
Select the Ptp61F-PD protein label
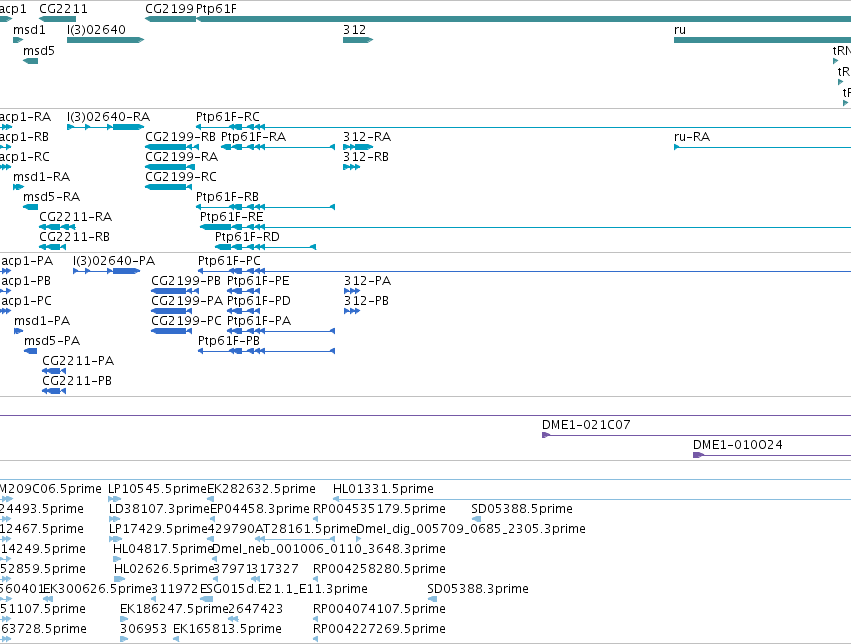tap(258, 301)
